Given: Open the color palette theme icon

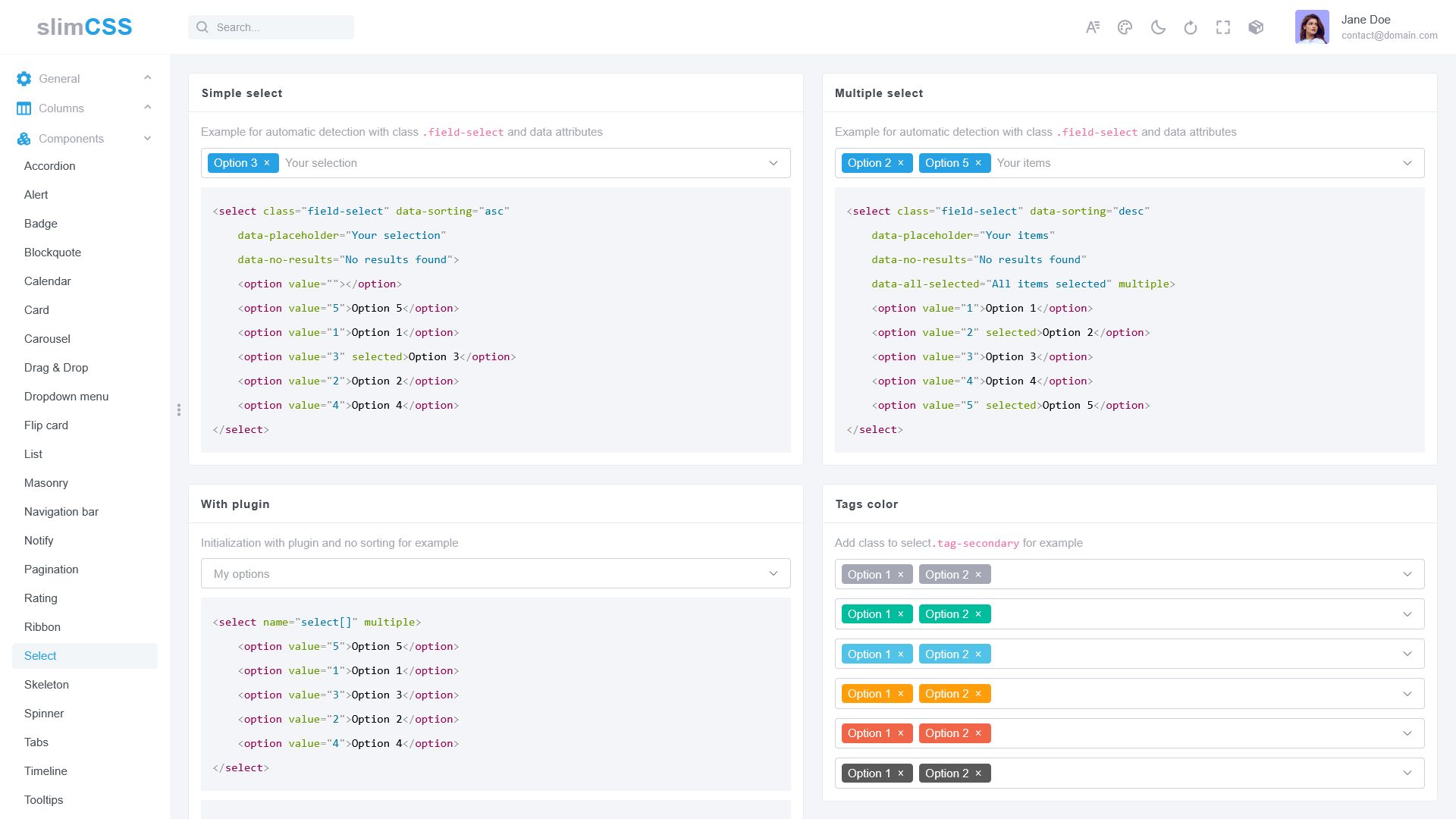Looking at the screenshot, I should 1125,27.
